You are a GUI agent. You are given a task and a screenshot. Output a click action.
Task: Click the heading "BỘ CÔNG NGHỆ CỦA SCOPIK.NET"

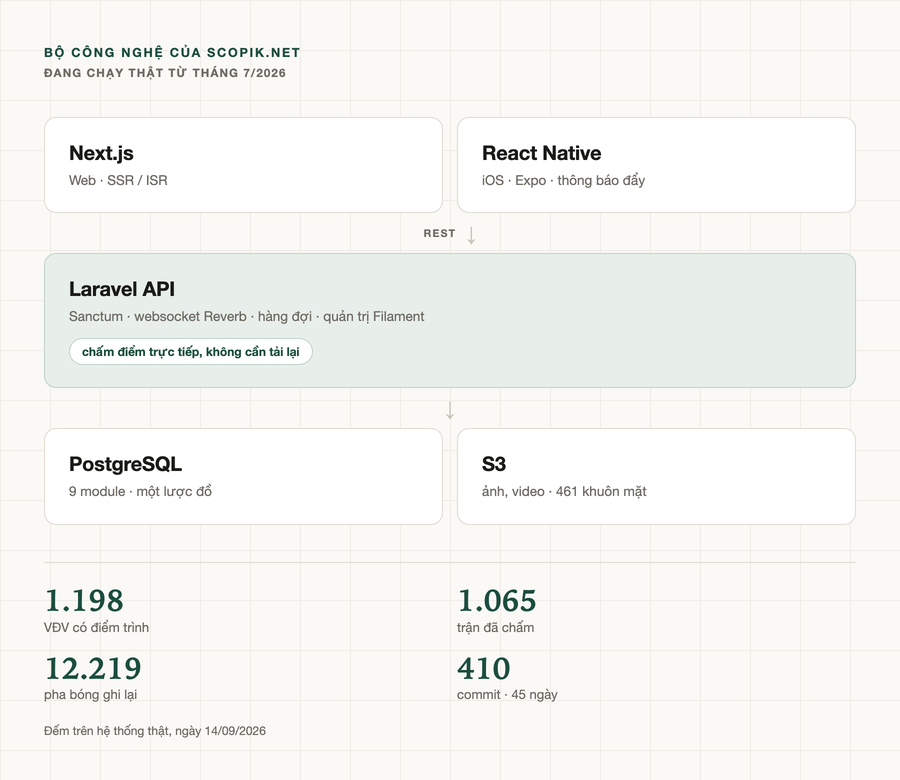(172, 52)
